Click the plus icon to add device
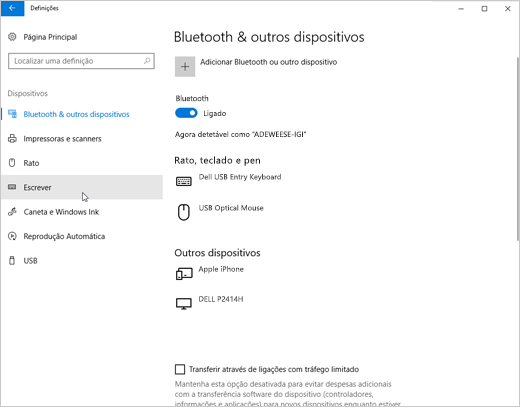 click(x=185, y=67)
